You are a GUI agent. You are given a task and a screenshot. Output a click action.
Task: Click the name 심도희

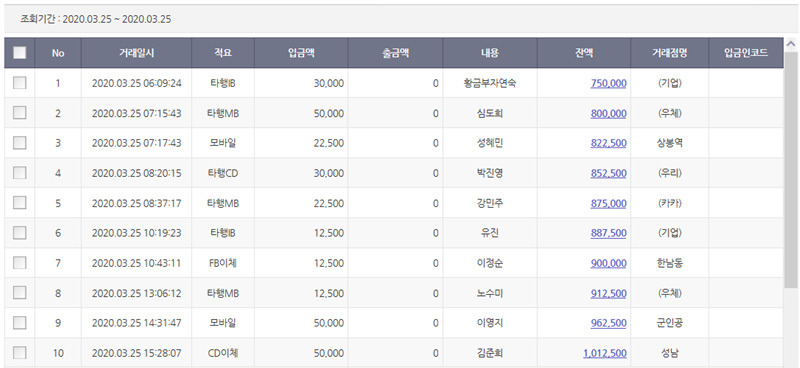[490, 113]
